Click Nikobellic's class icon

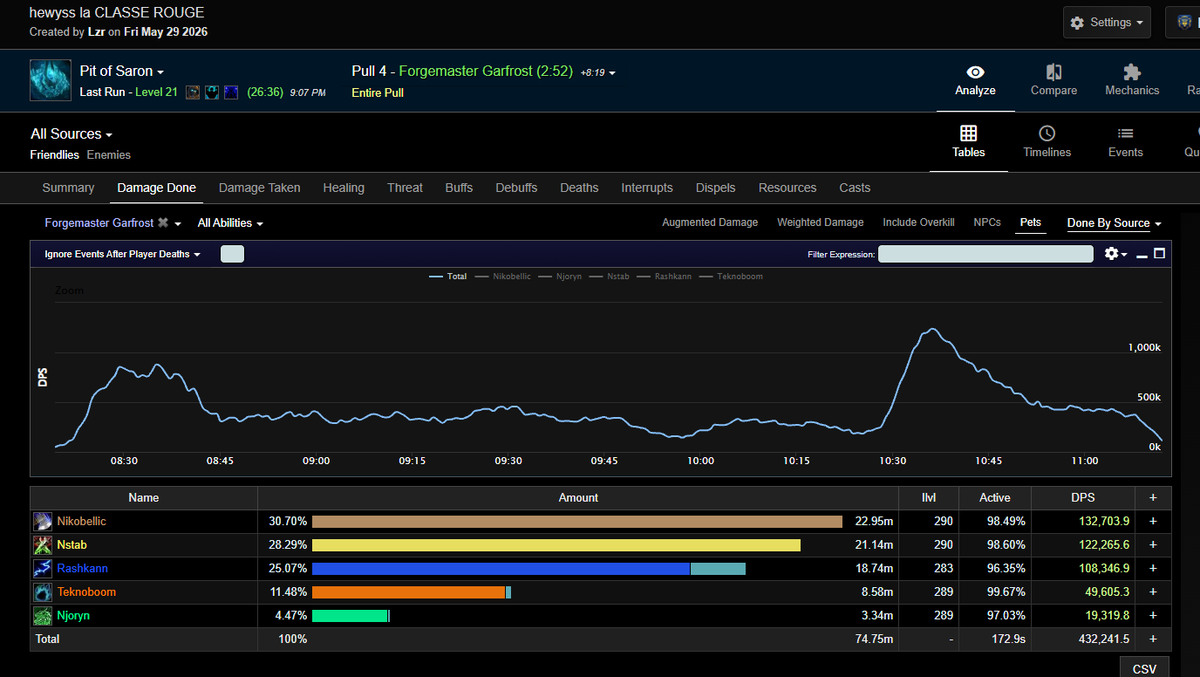[43, 522]
